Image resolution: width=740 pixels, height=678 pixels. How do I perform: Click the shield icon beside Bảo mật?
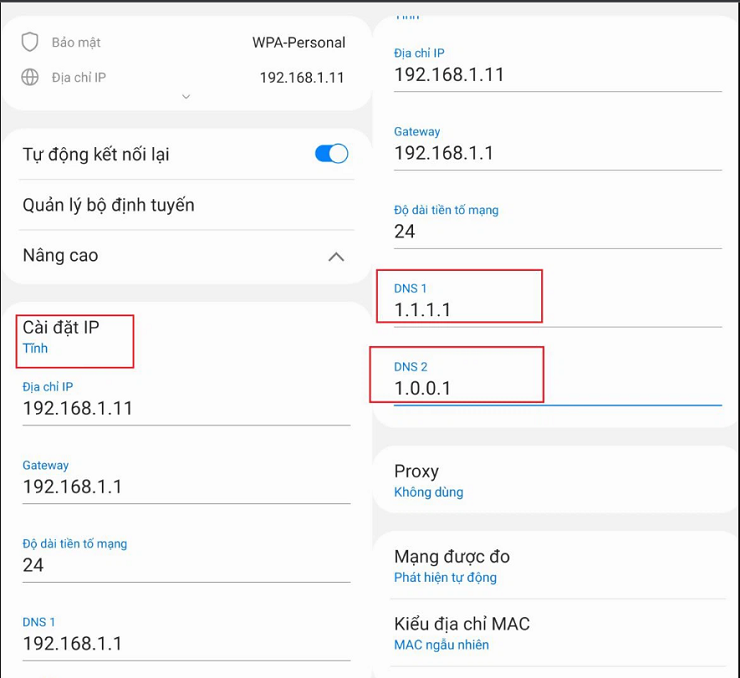pyautogui.click(x=30, y=42)
